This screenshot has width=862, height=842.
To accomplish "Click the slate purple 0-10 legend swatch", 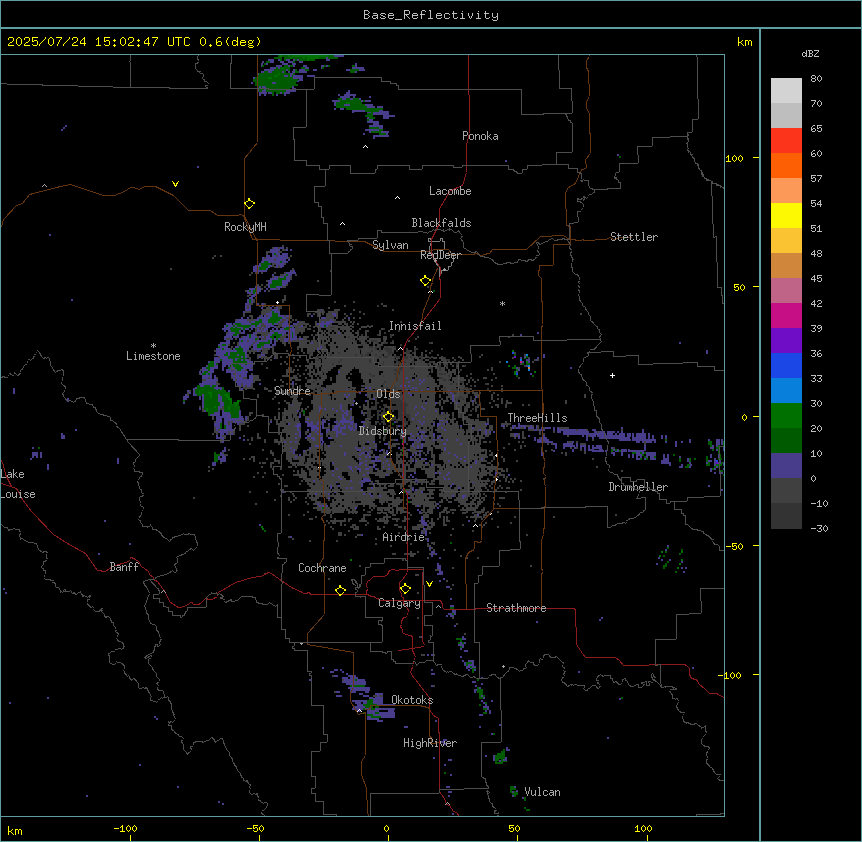I will pos(786,466).
